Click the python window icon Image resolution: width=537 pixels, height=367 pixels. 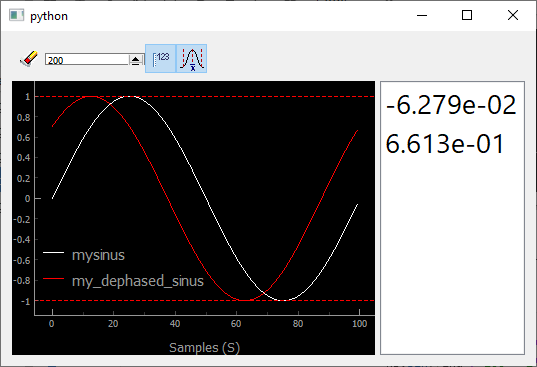[16, 15]
